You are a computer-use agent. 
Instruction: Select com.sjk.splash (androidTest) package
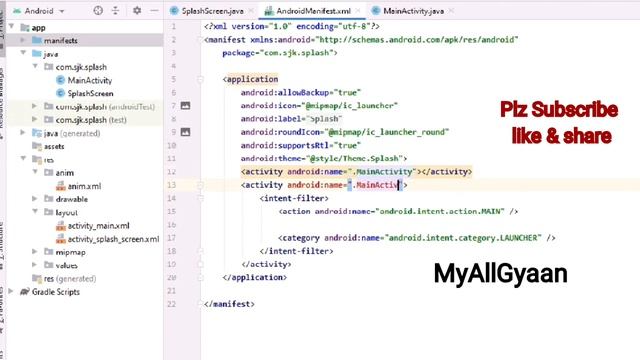point(105,107)
